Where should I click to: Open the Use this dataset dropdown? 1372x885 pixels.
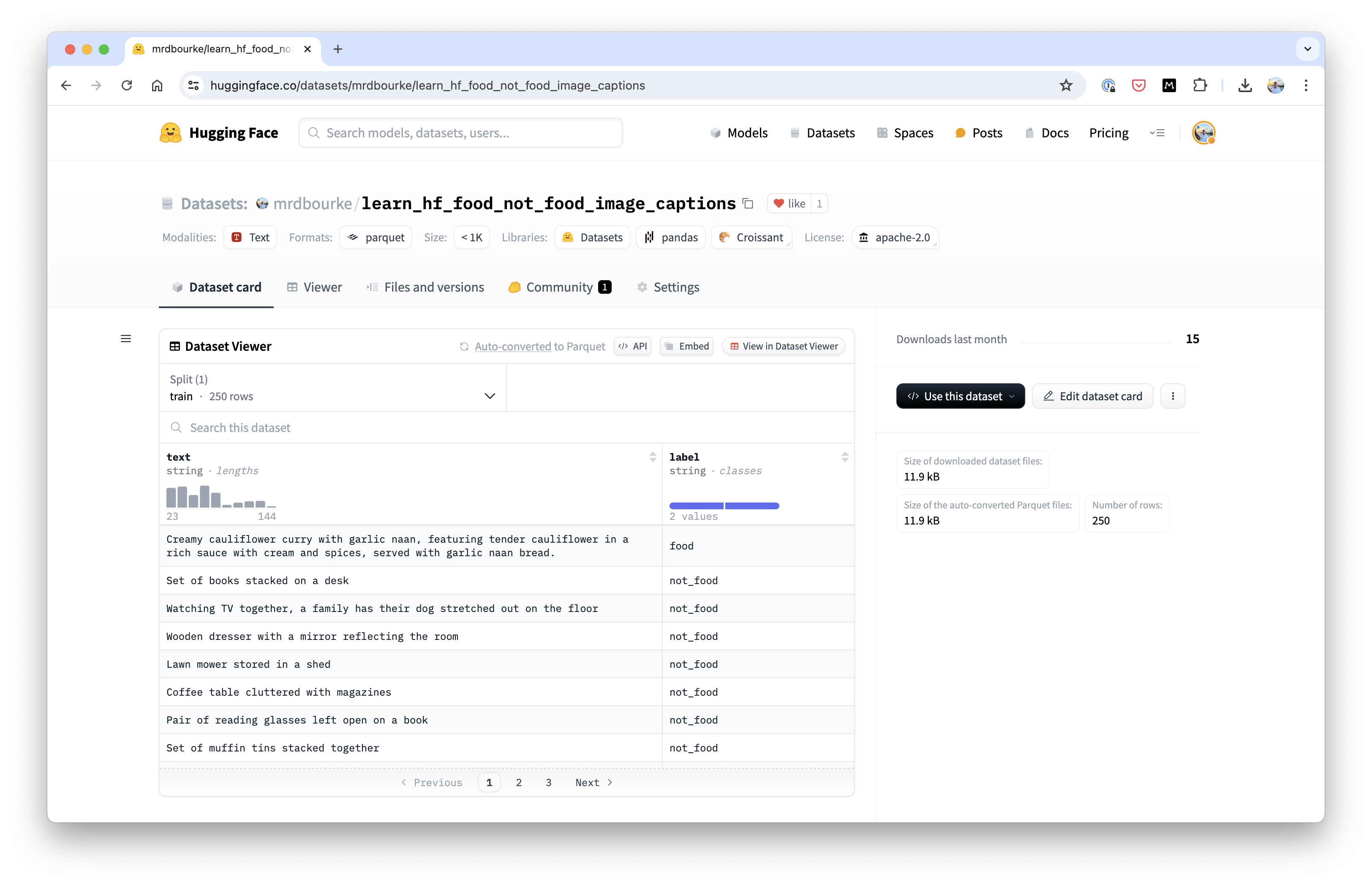tap(960, 396)
